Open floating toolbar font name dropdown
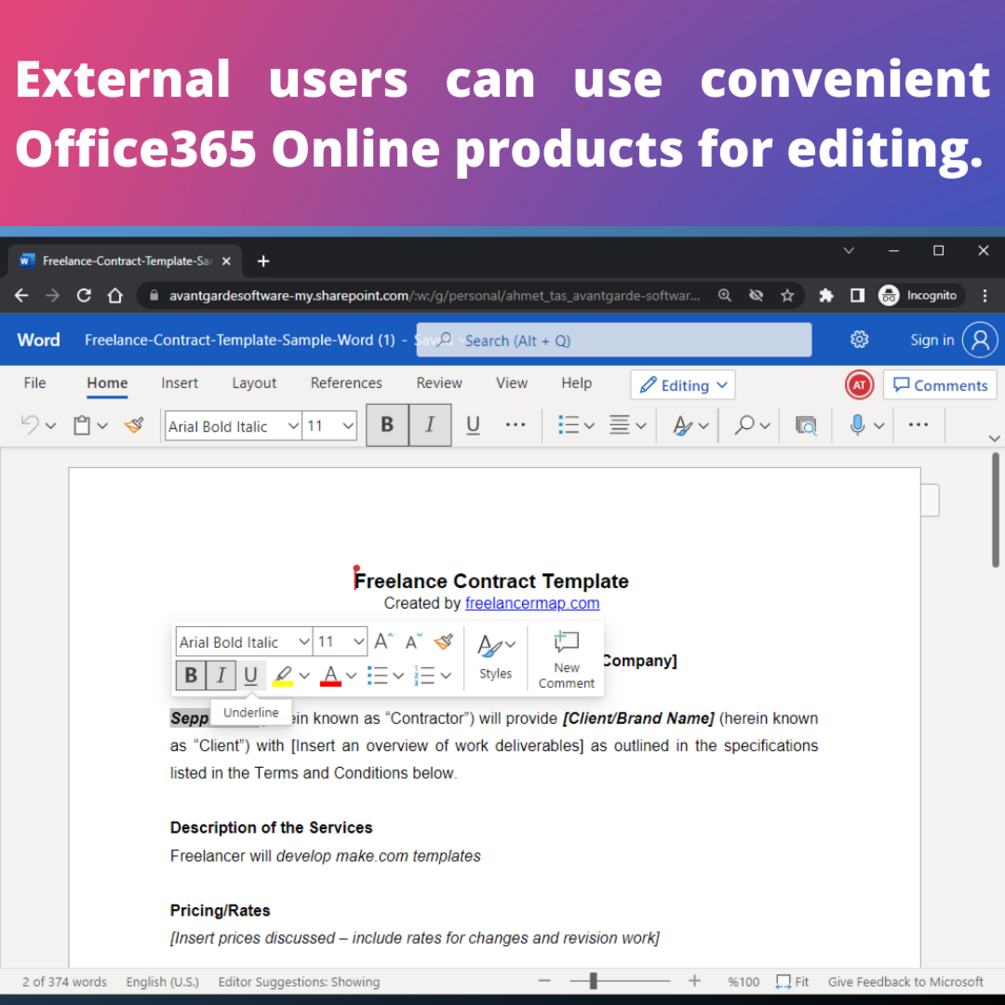 (304, 642)
